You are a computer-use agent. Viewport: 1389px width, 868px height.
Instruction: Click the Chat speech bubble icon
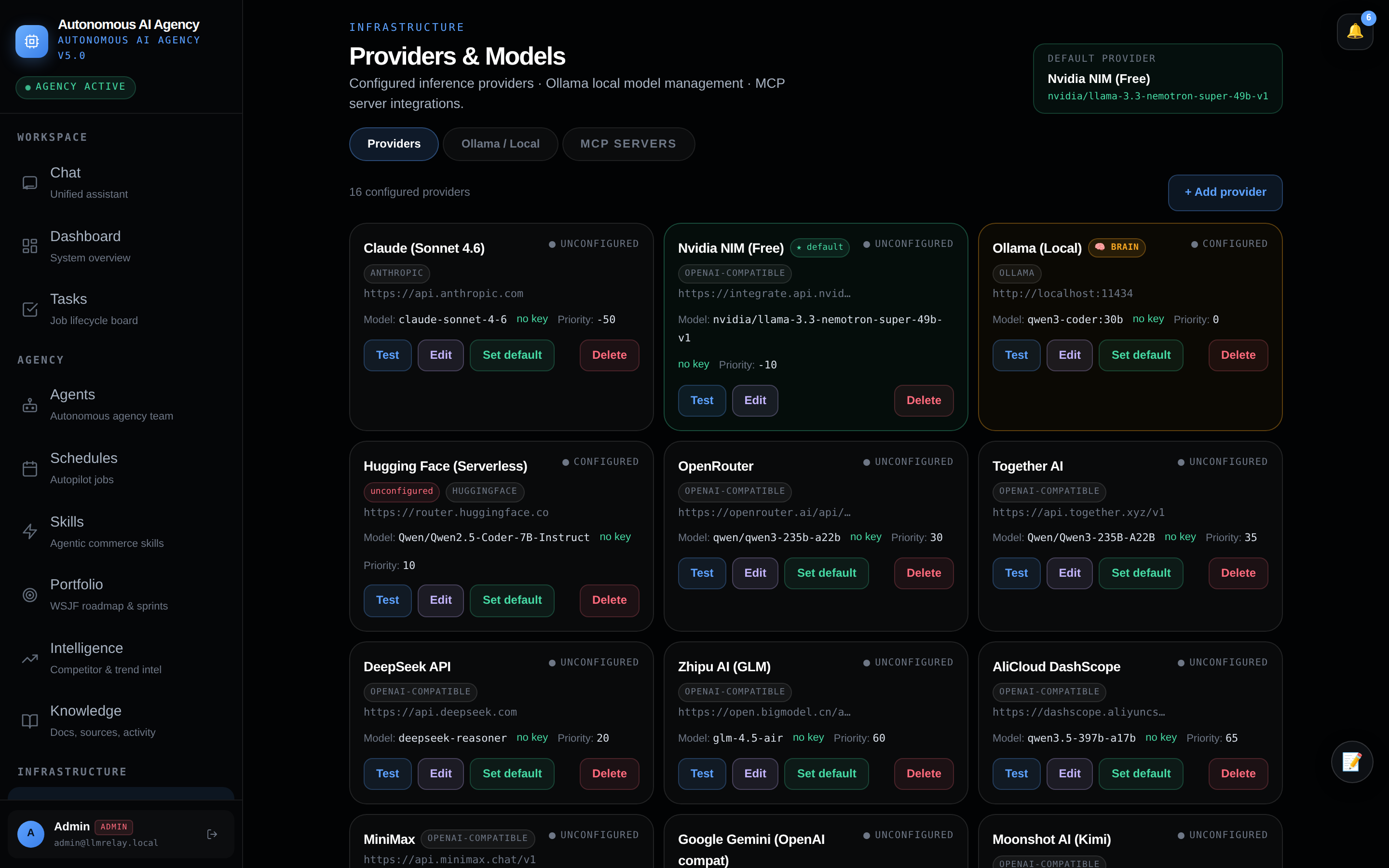30,183
